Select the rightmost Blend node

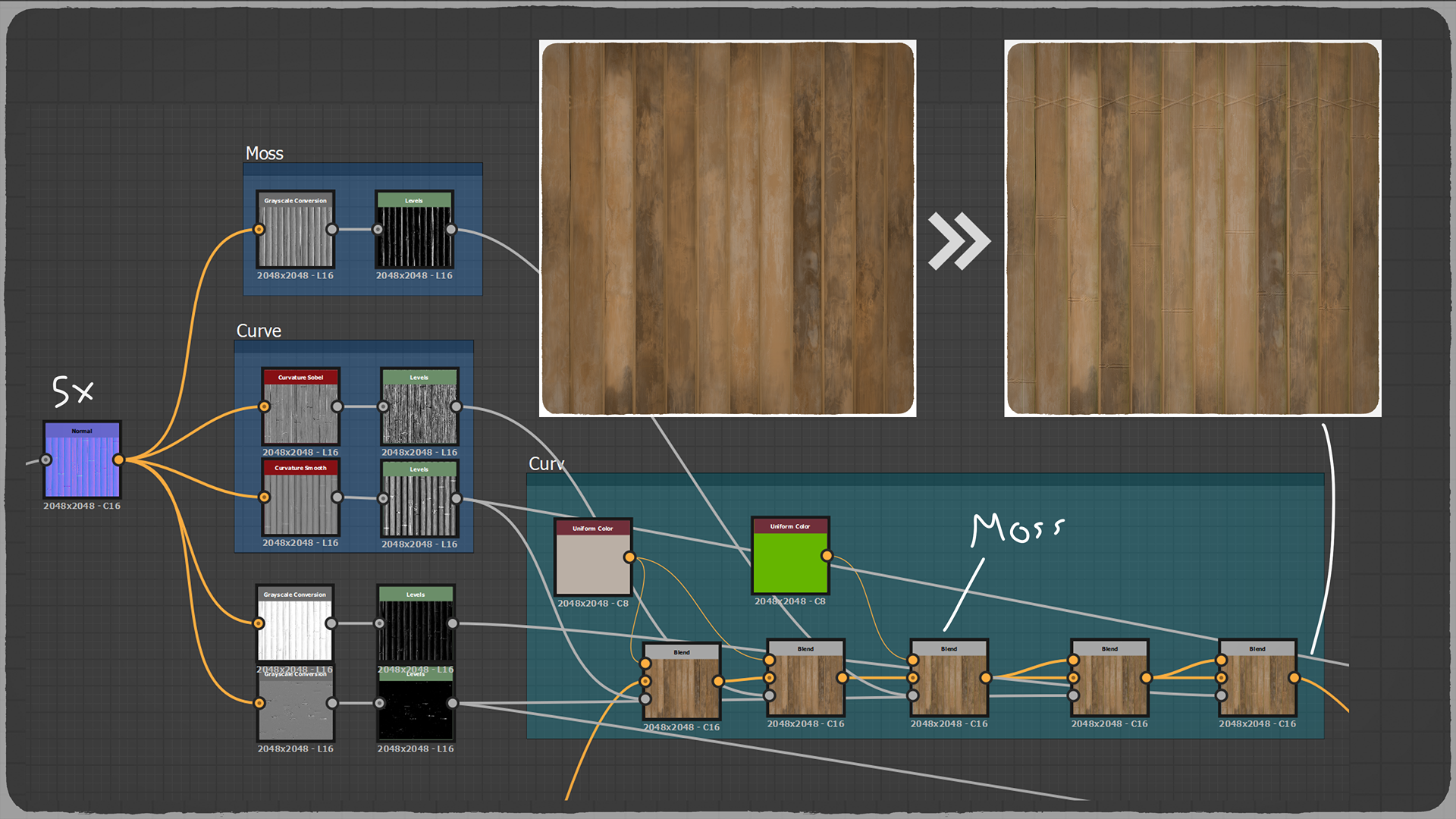[1257, 679]
